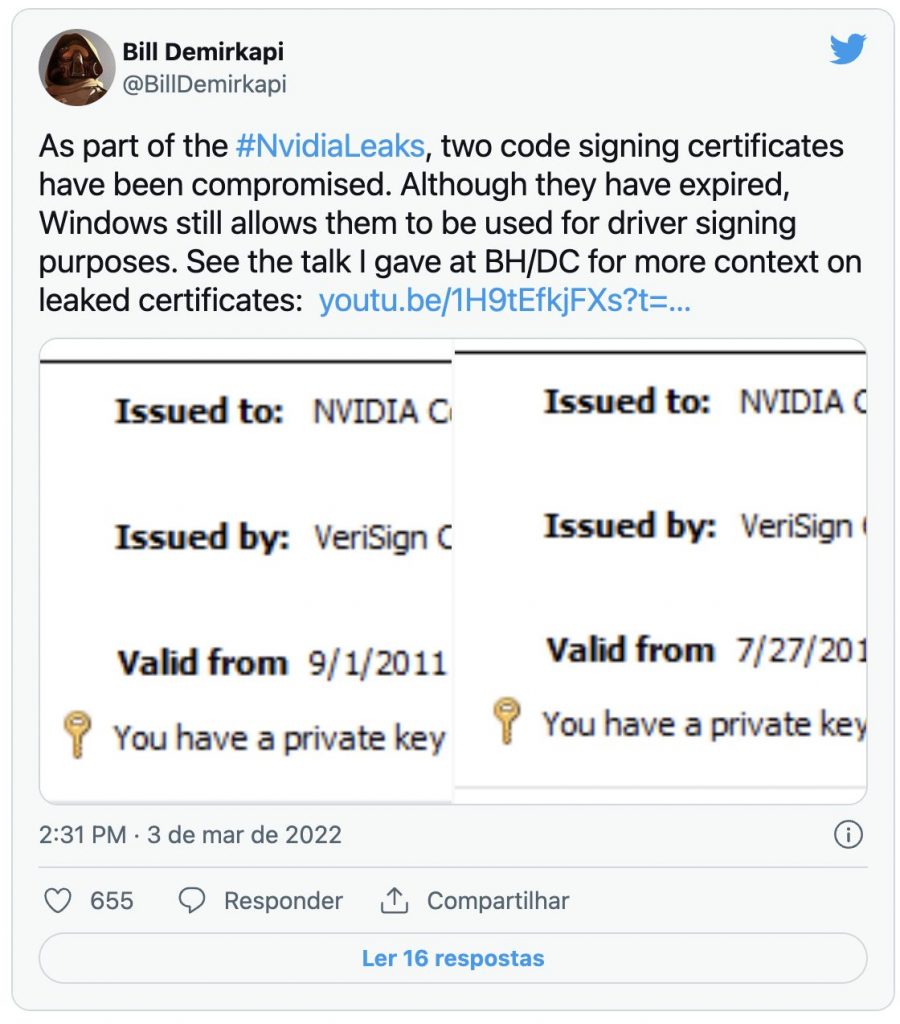Follow the youtu.be talk link
The image size is (900, 1024).
(x=504, y=300)
